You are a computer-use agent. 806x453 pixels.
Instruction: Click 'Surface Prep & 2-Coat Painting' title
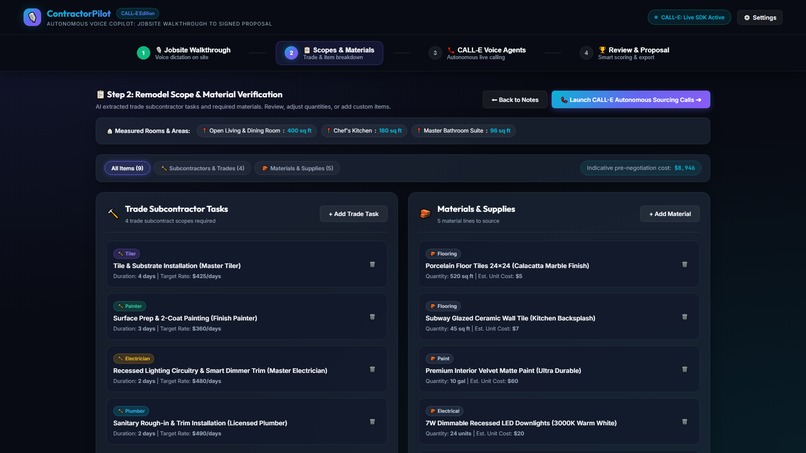(x=185, y=318)
